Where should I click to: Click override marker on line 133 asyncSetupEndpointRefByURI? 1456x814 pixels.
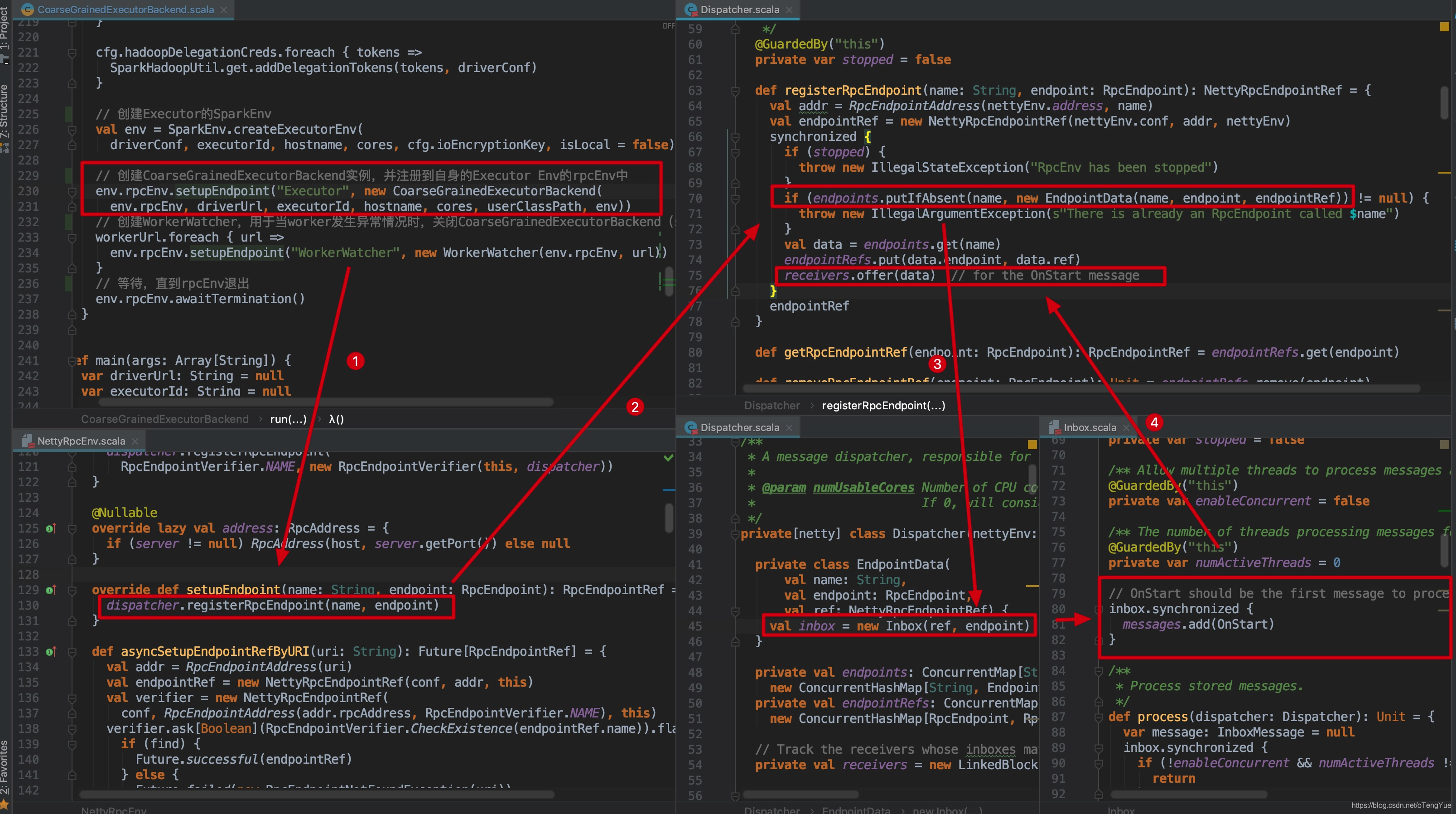50,652
